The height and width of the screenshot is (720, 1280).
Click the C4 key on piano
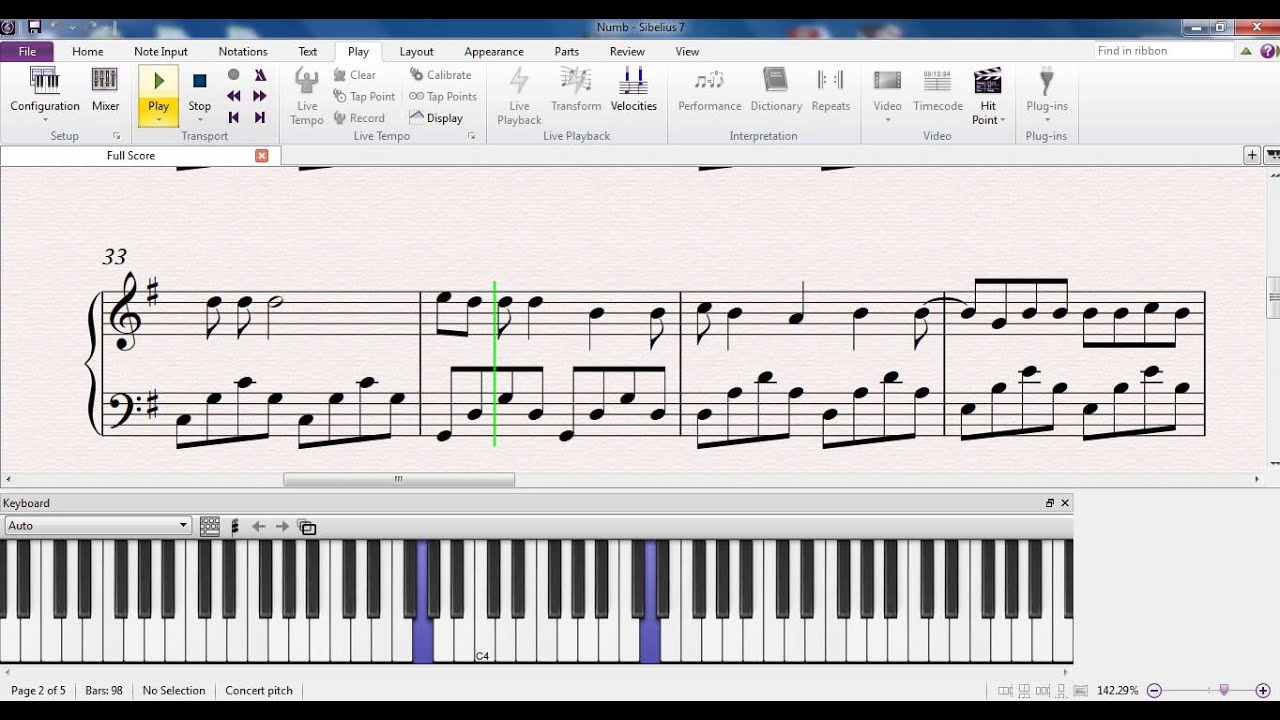485,640
